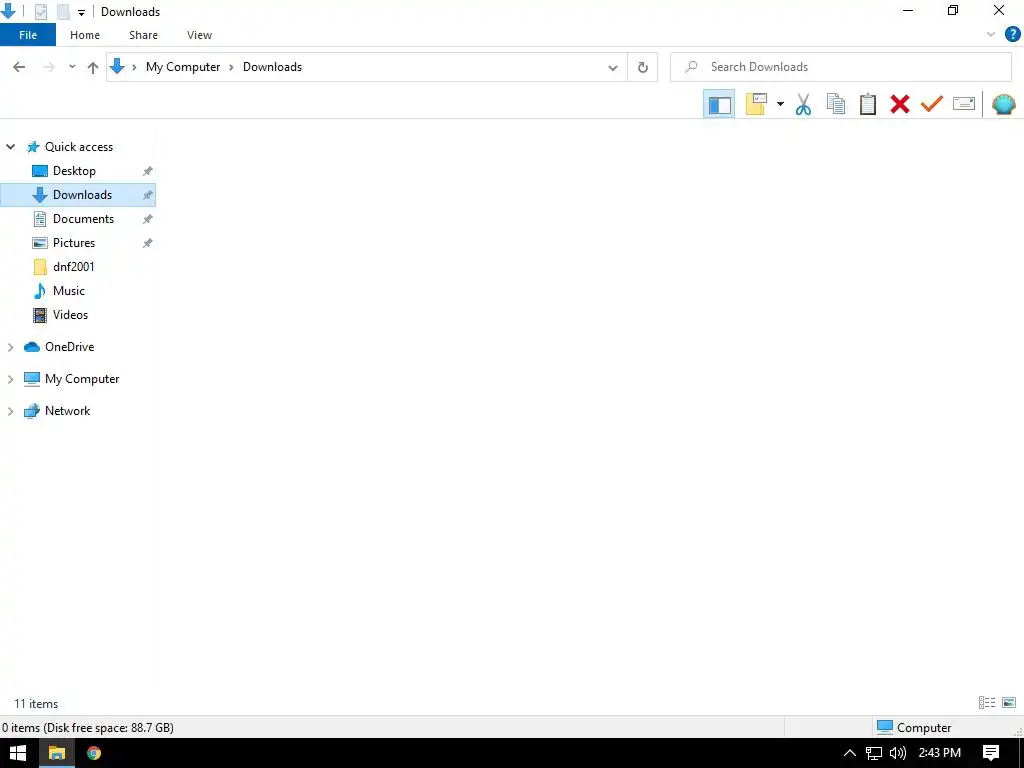
Task: Open the File menu
Action: click(28, 35)
